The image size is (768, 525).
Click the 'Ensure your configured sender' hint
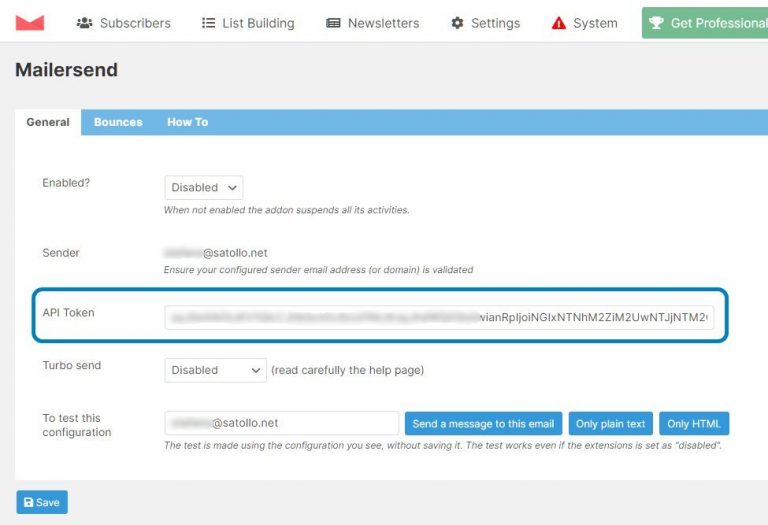[318, 270]
